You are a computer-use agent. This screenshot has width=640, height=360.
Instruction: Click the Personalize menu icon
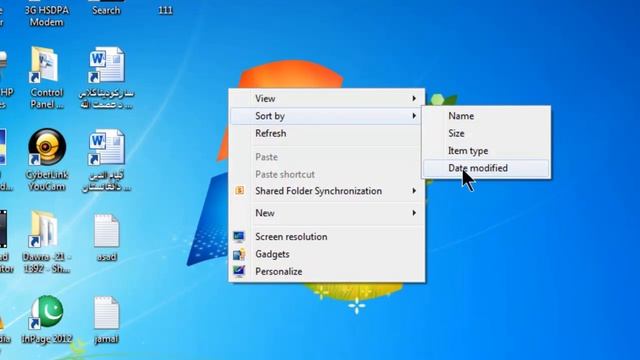pyautogui.click(x=239, y=271)
